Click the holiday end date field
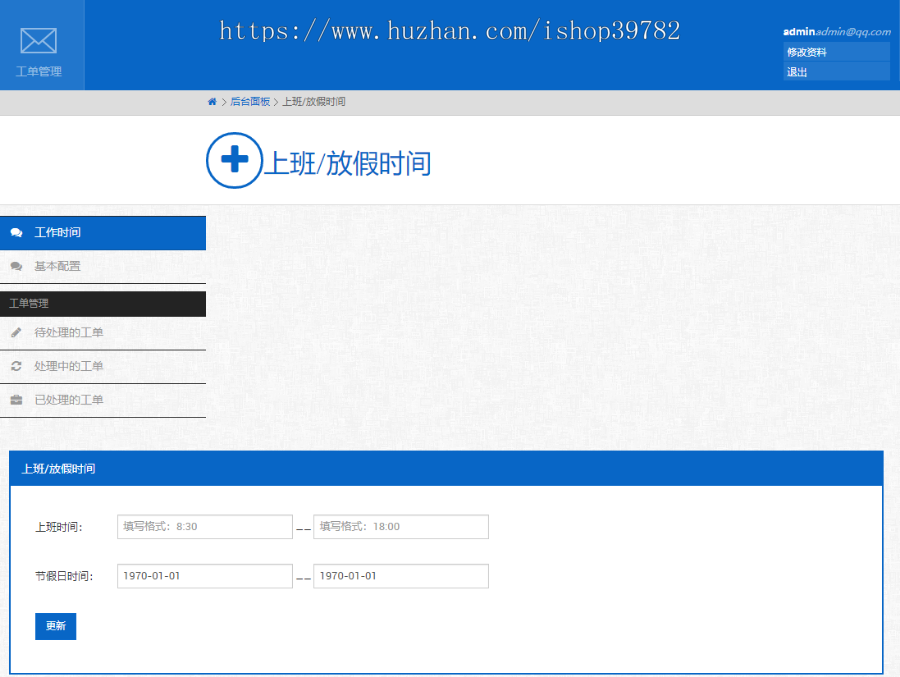This screenshot has height=677, width=900. [401, 576]
